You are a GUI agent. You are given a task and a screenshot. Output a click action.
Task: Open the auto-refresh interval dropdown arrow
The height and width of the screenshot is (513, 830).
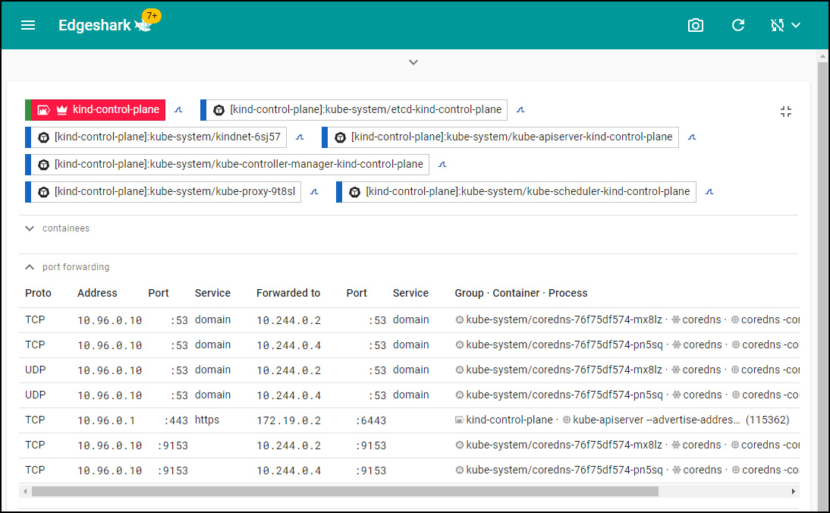click(796, 25)
